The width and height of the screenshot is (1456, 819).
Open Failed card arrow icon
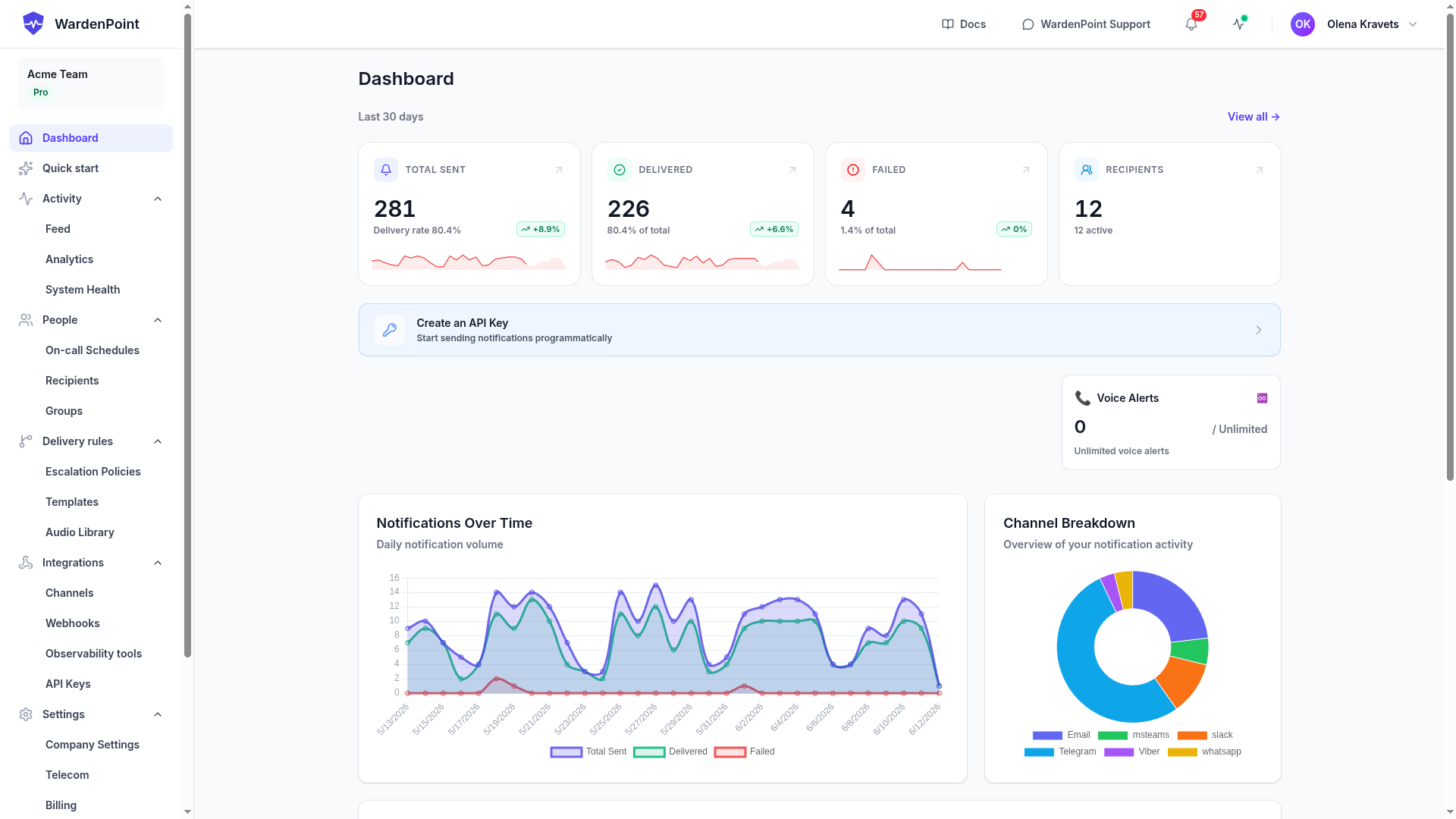click(x=1026, y=170)
